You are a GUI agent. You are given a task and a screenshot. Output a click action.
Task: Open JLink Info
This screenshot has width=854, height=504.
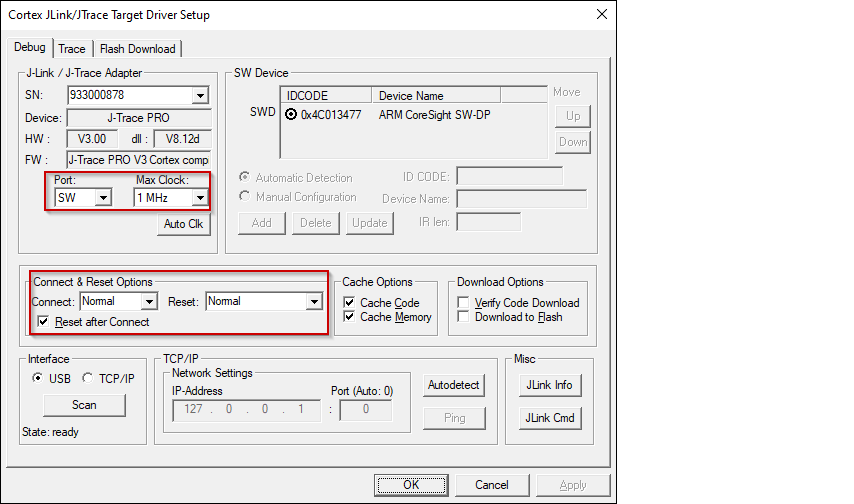(549, 385)
